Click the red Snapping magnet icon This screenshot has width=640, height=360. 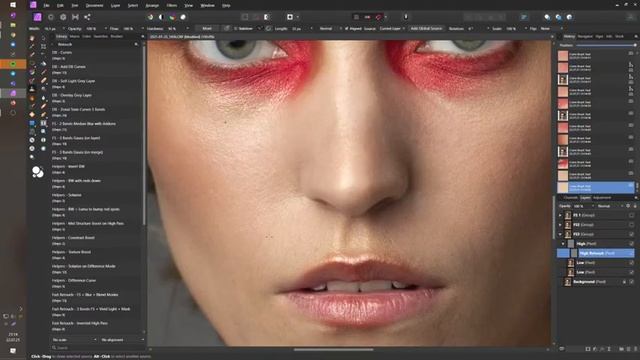click(379, 17)
